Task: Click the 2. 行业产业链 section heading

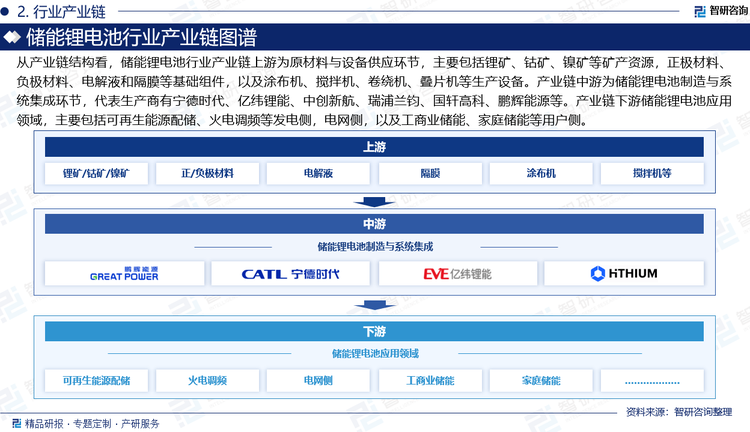Action: point(61,11)
